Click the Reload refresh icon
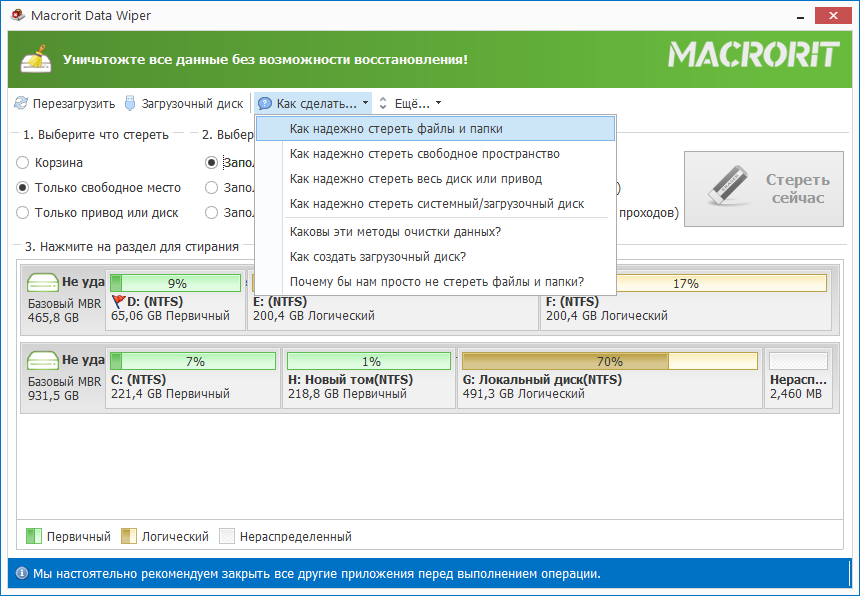 pos(22,103)
